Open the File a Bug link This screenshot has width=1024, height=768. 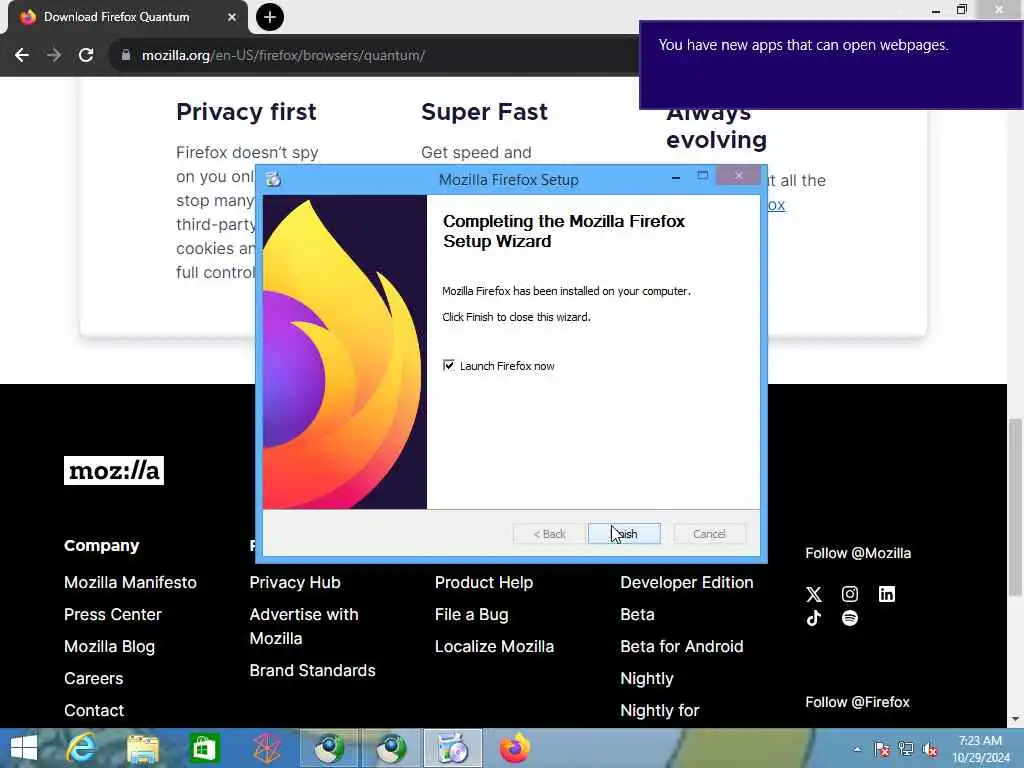click(472, 614)
